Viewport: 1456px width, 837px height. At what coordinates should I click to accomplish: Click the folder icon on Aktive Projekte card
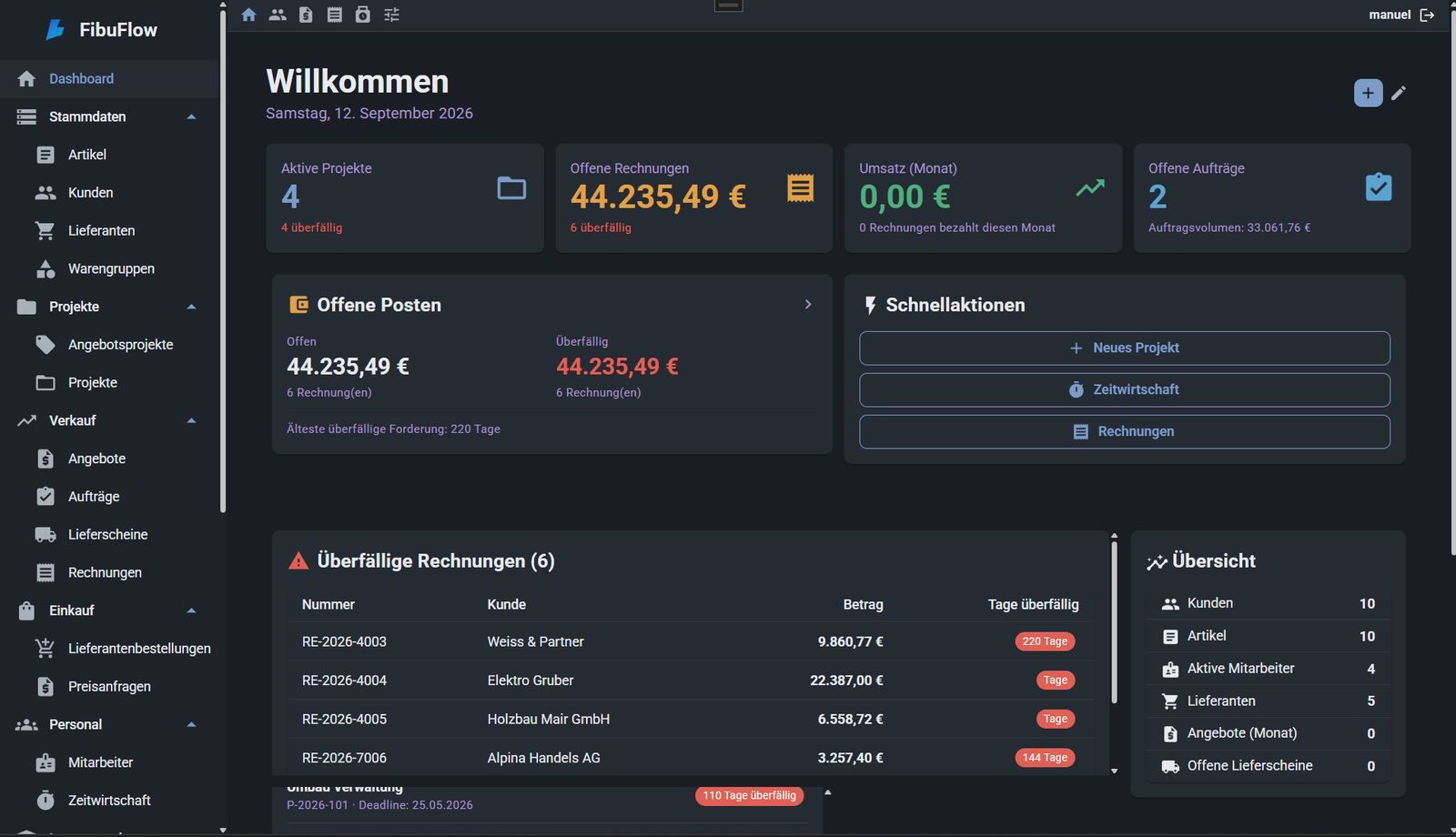(x=511, y=188)
